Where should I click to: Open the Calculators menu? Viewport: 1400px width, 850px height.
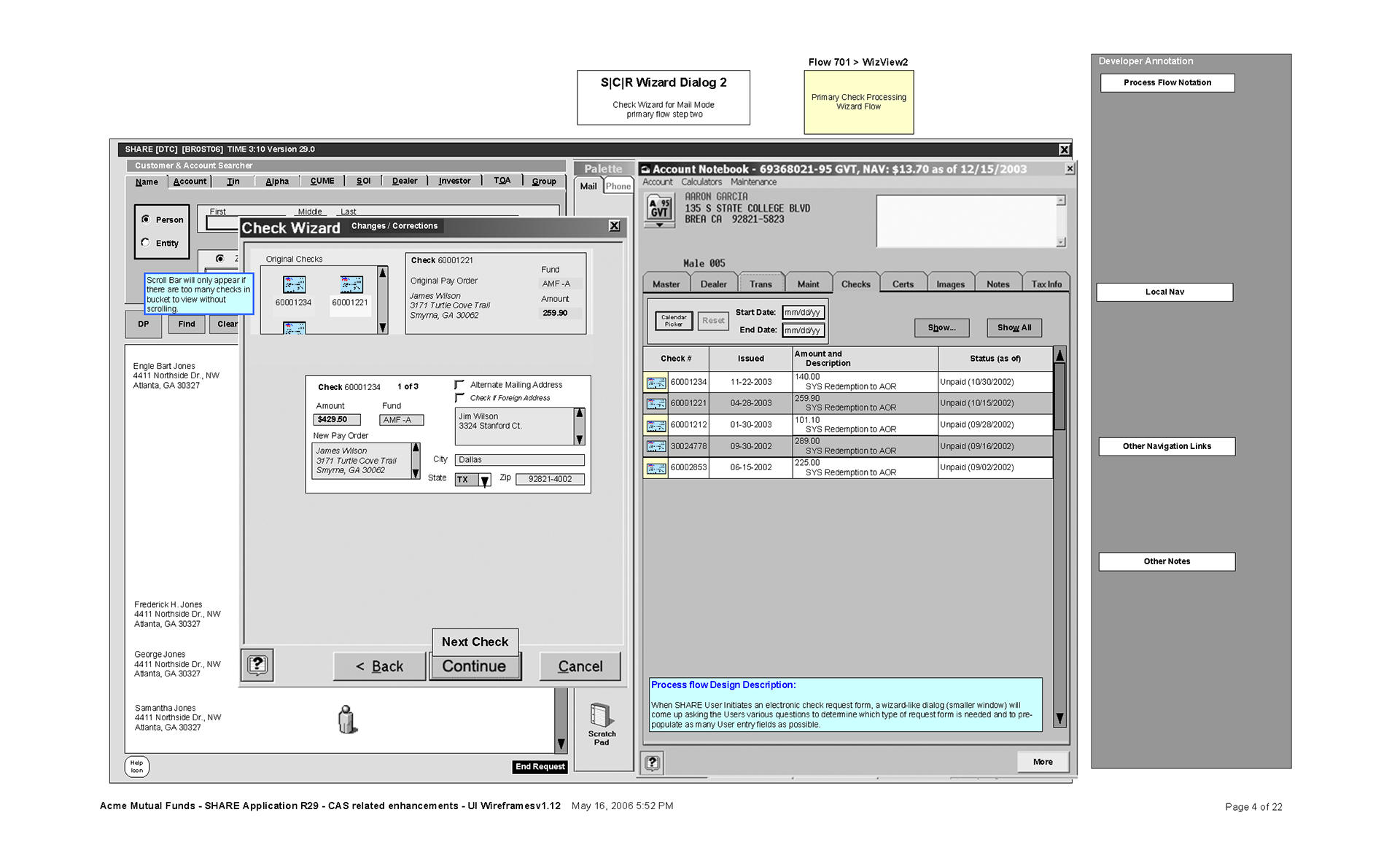coord(701,182)
